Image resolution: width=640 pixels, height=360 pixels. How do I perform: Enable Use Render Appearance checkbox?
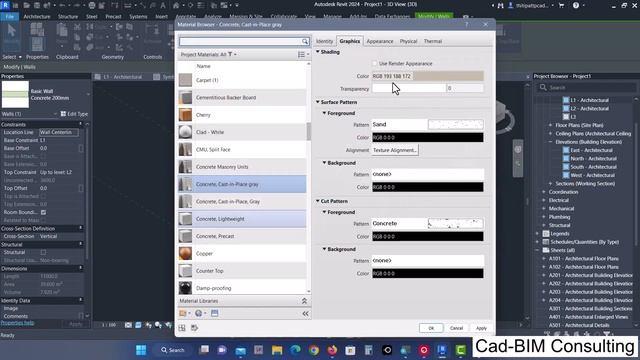(x=374, y=64)
